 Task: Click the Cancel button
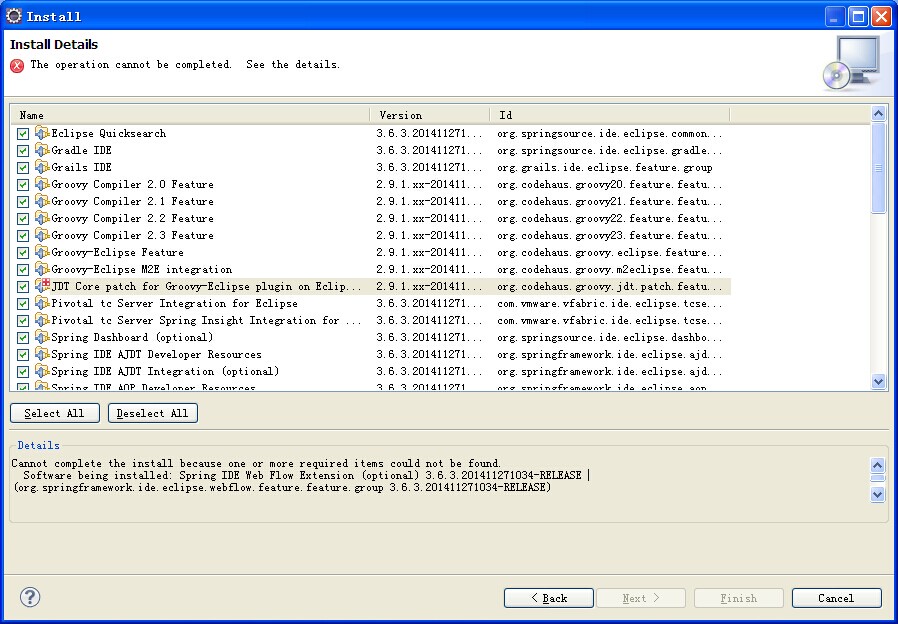click(x=837, y=598)
